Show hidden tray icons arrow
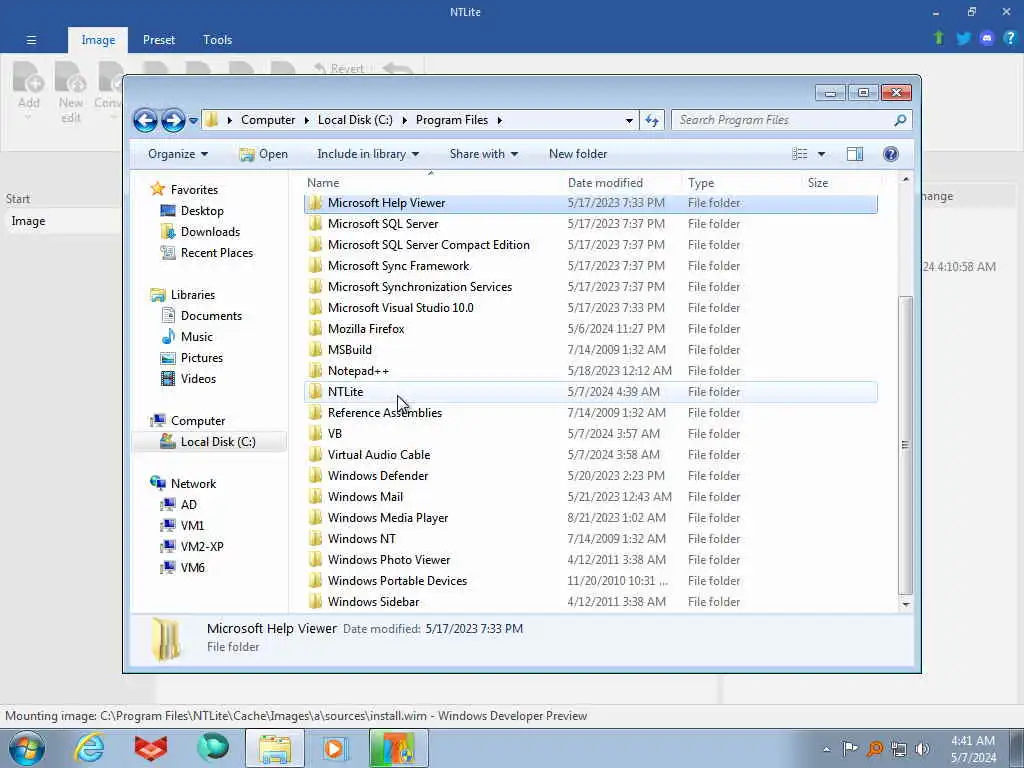The image size is (1024, 768). 827,750
